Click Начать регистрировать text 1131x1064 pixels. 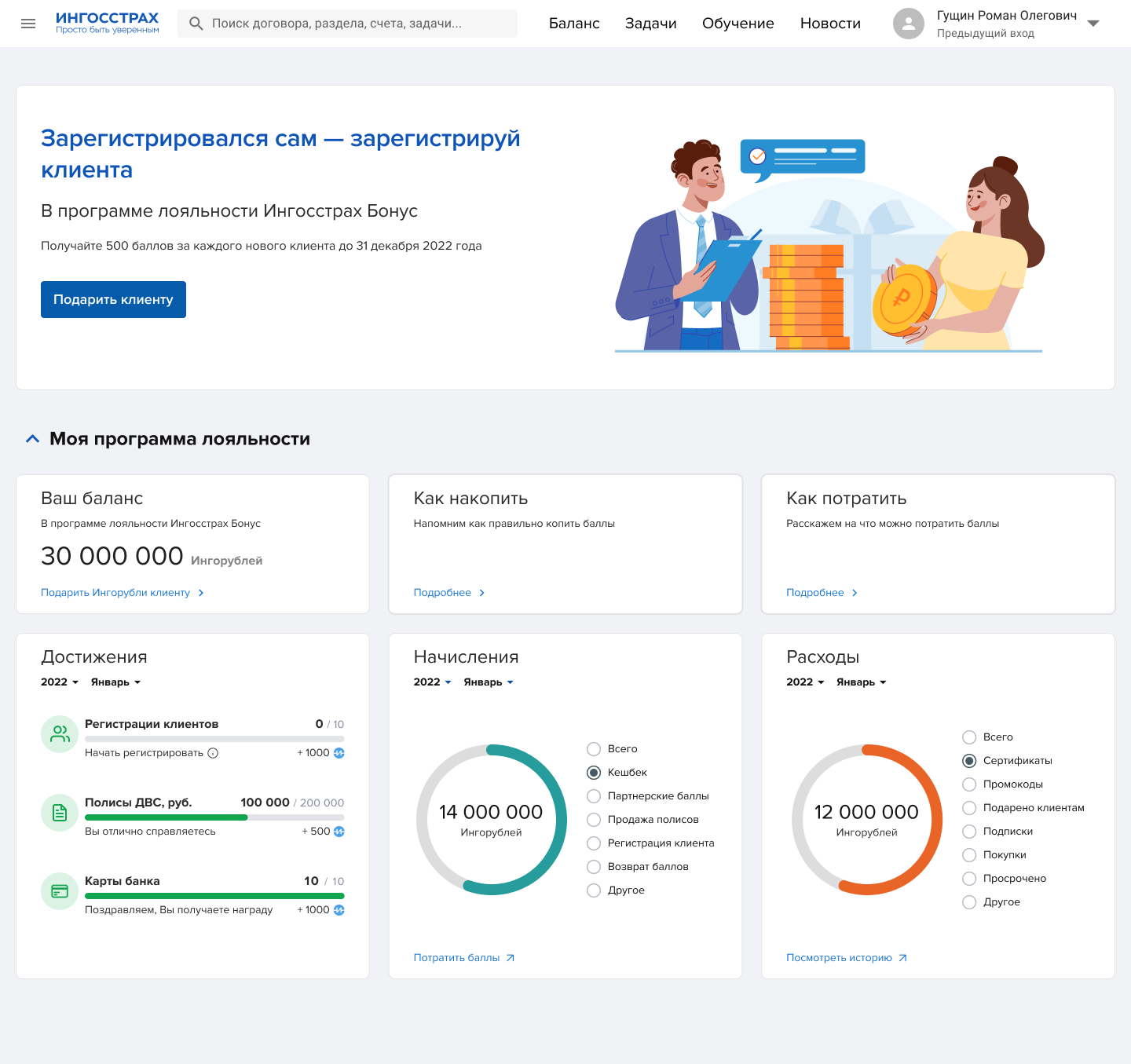144,753
